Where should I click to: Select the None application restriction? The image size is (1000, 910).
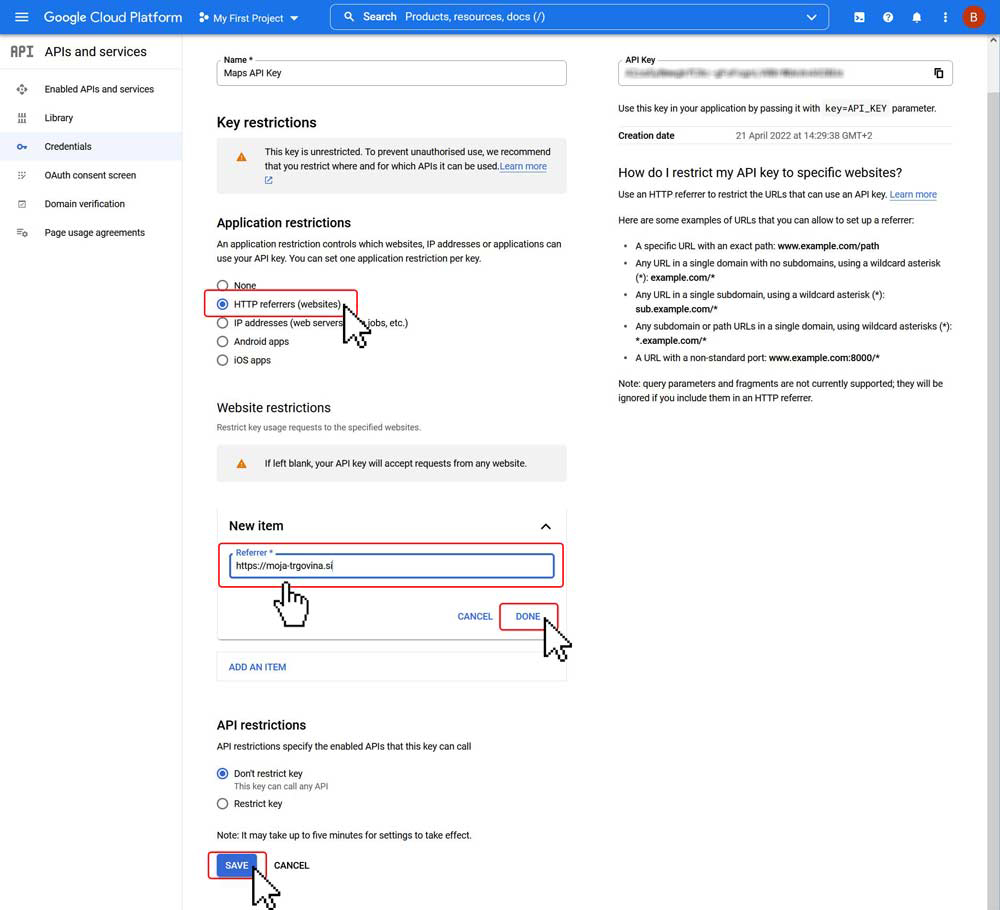coord(223,286)
